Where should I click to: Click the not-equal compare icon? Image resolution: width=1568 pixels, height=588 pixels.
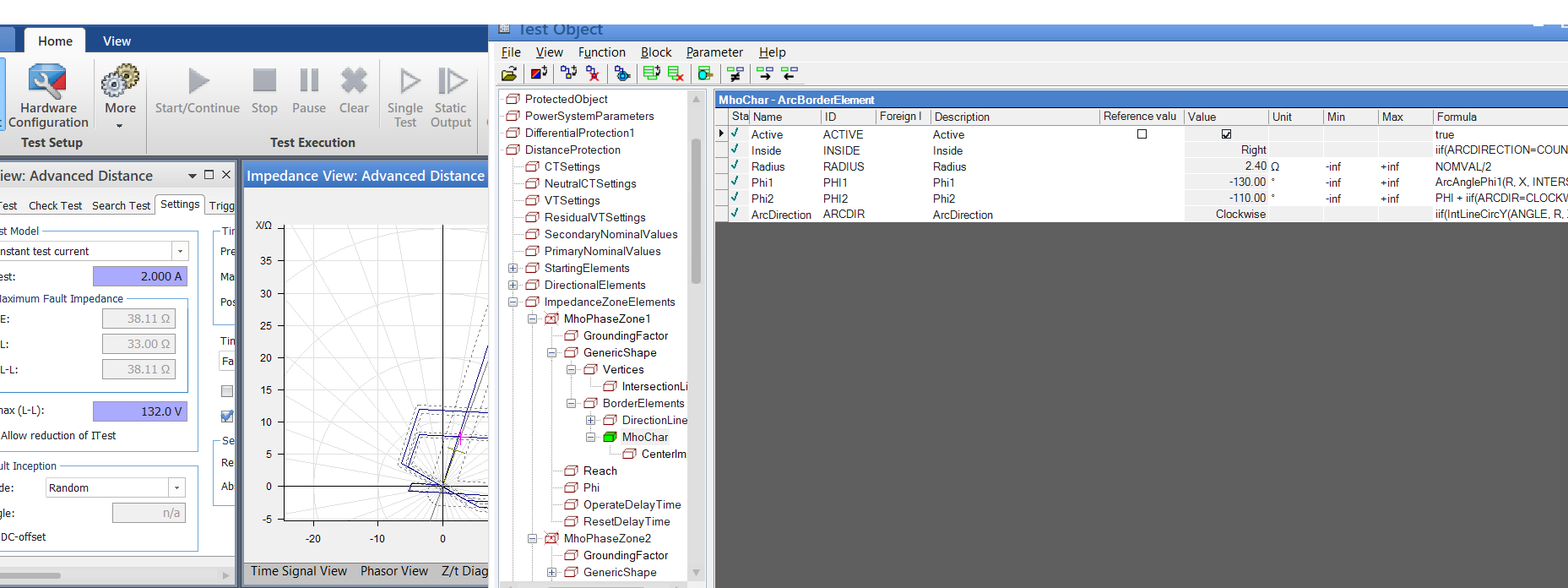735,73
